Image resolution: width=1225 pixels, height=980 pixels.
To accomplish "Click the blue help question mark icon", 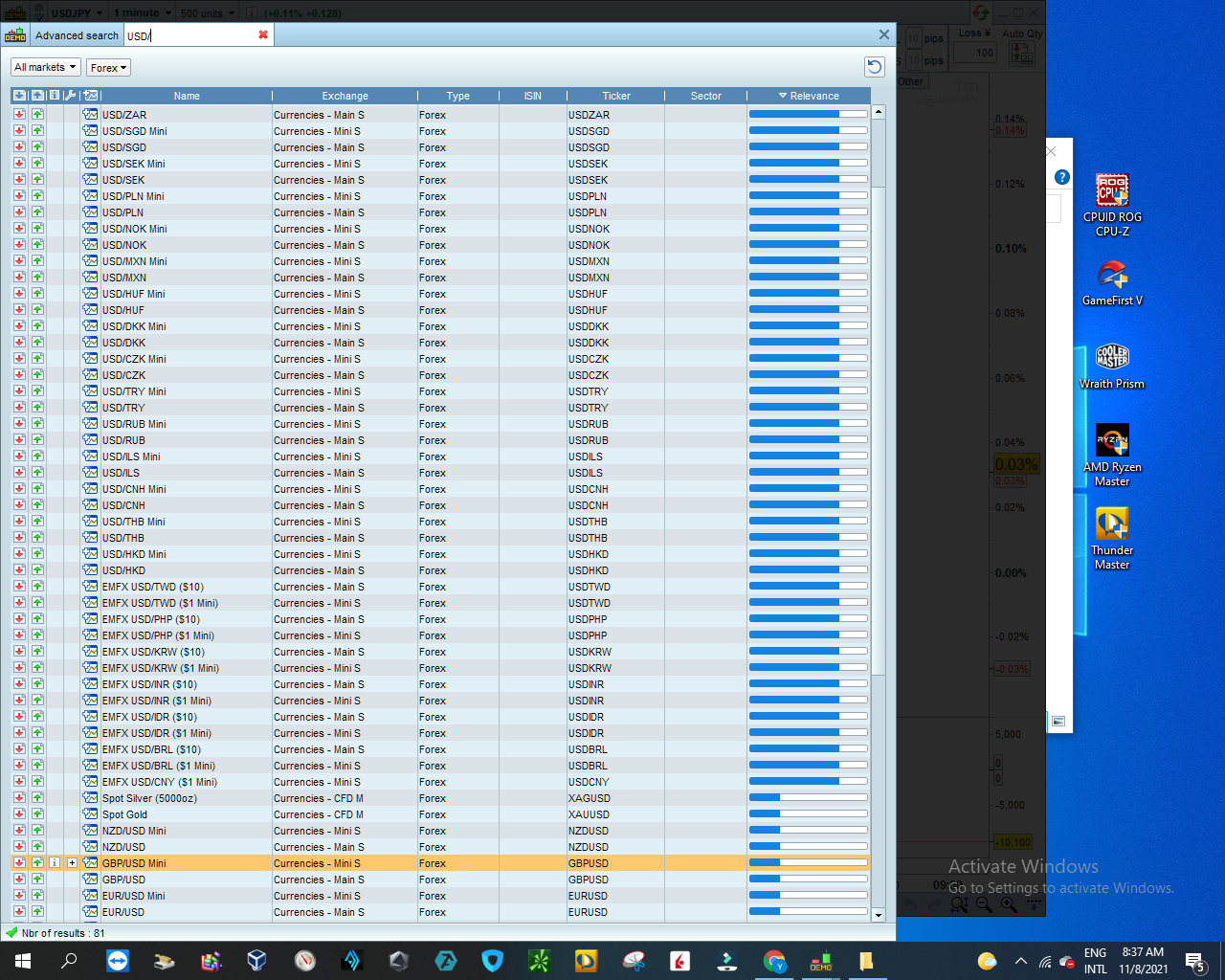I will 1062,177.
